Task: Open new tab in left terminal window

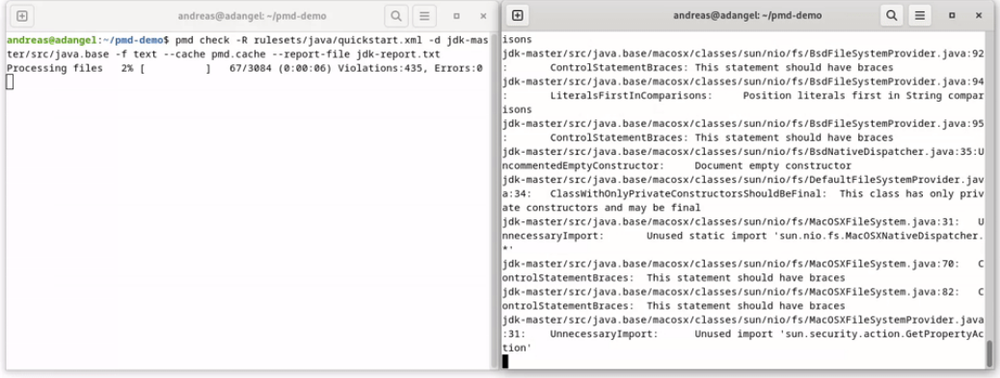Action: tap(22, 16)
